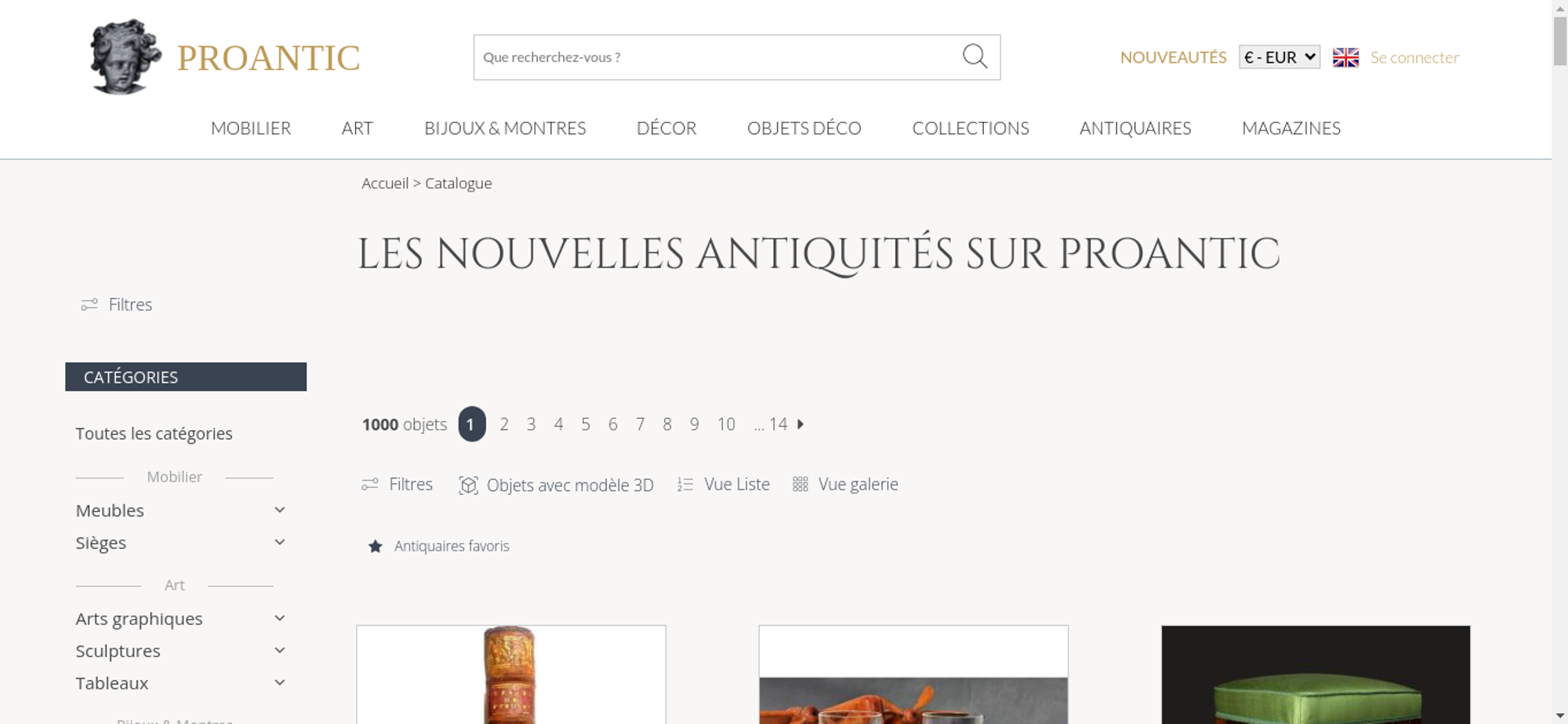1568x724 pixels.
Task: Switch to Vue galerie grid view
Action: (x=845, y=485)
